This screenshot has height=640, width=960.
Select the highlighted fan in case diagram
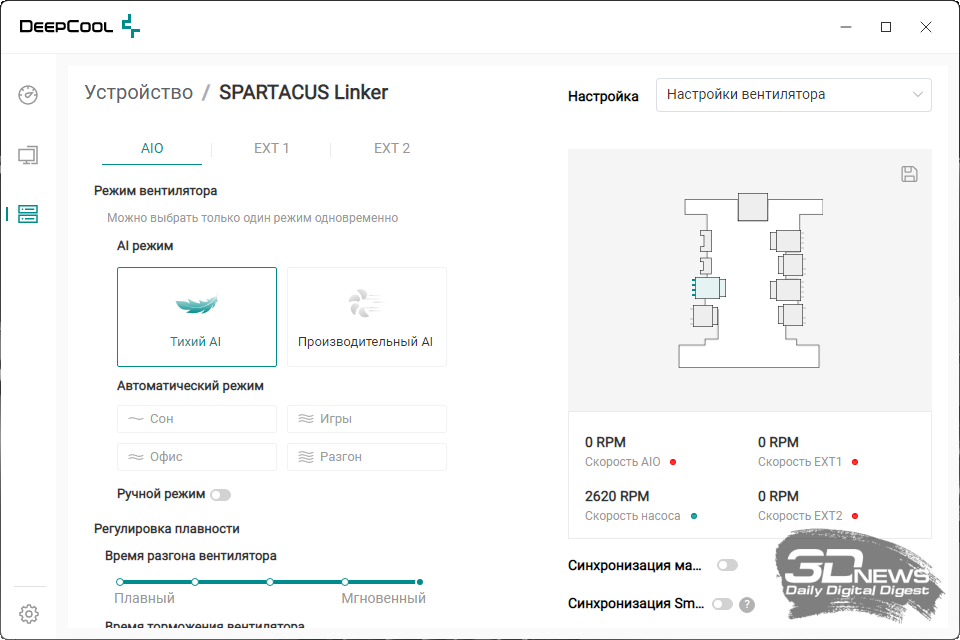click(x=706, y=289)
